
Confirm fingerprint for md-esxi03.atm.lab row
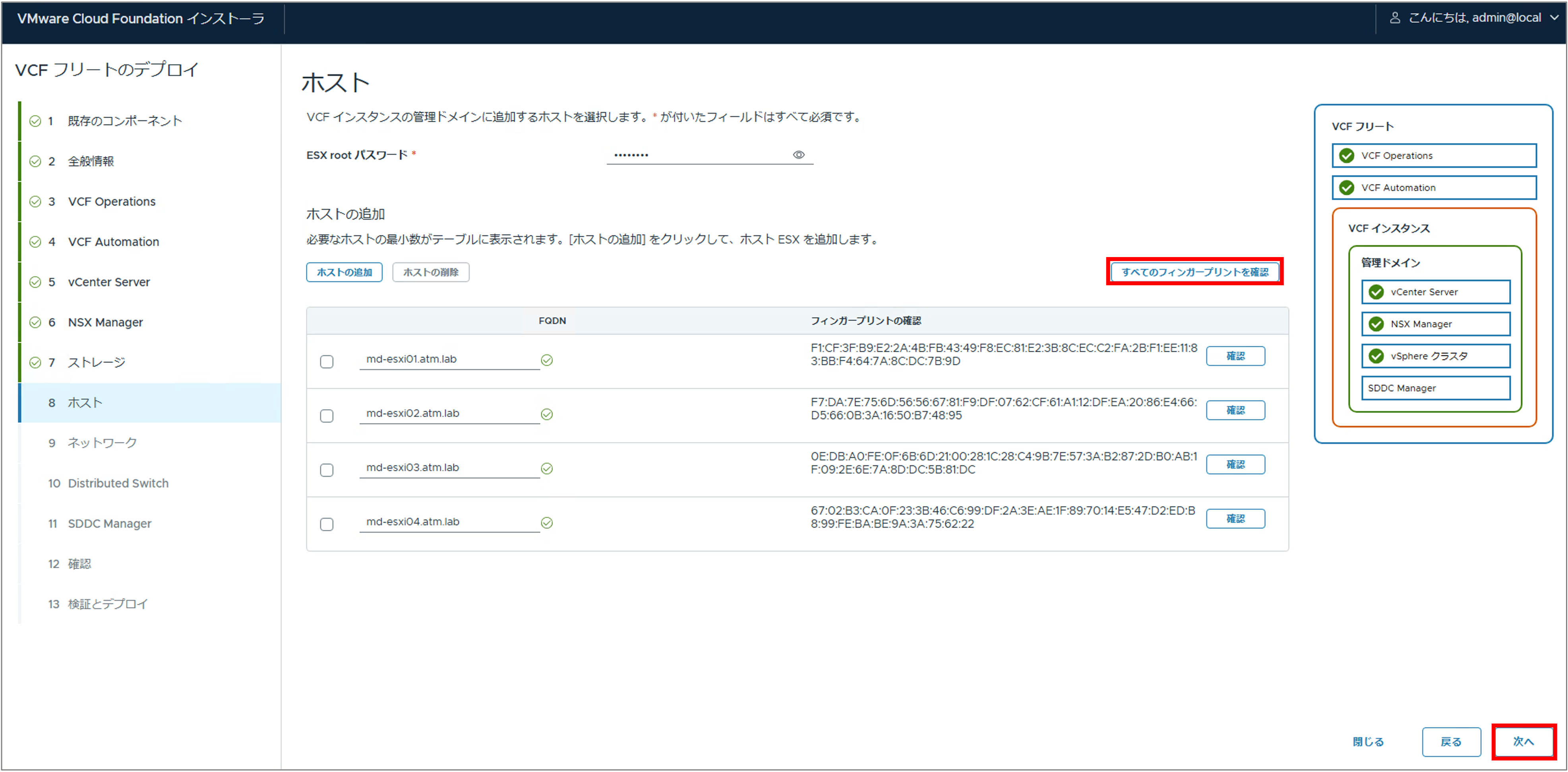point(1235,464)
